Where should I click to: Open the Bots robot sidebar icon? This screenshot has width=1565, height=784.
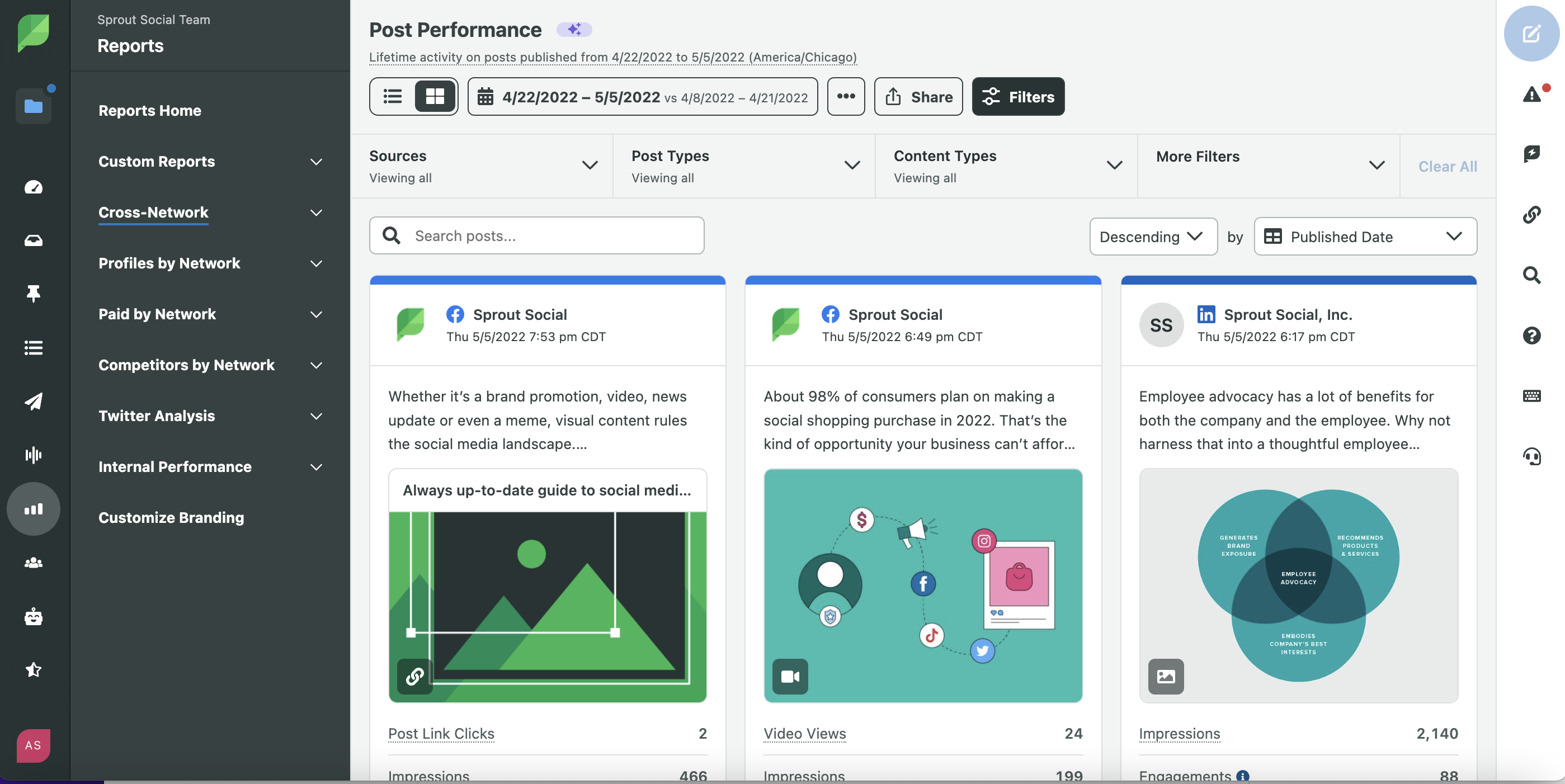coord(34,616)
